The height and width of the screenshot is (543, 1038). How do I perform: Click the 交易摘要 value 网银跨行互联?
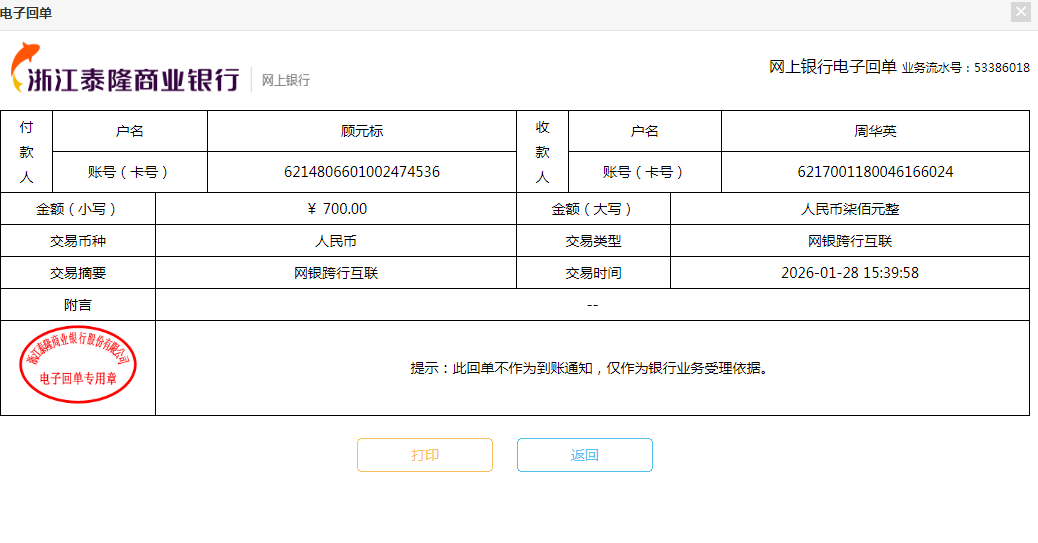pyautogui.click(x=336, y=273)
